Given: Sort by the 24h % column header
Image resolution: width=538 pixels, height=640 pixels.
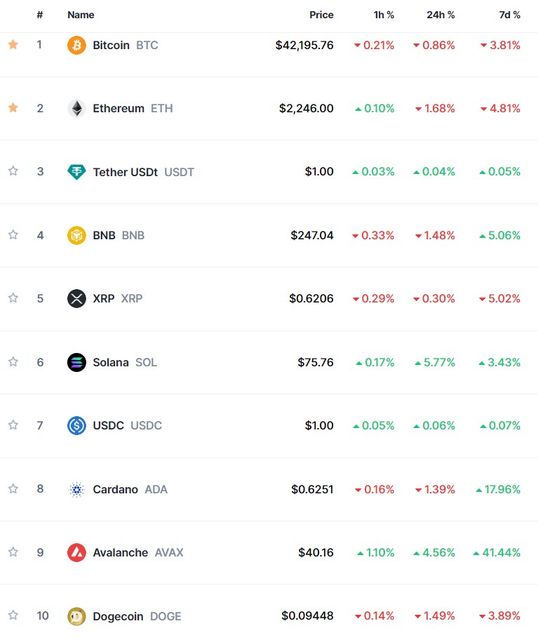Looking at the screenshot, I should 440,15.
